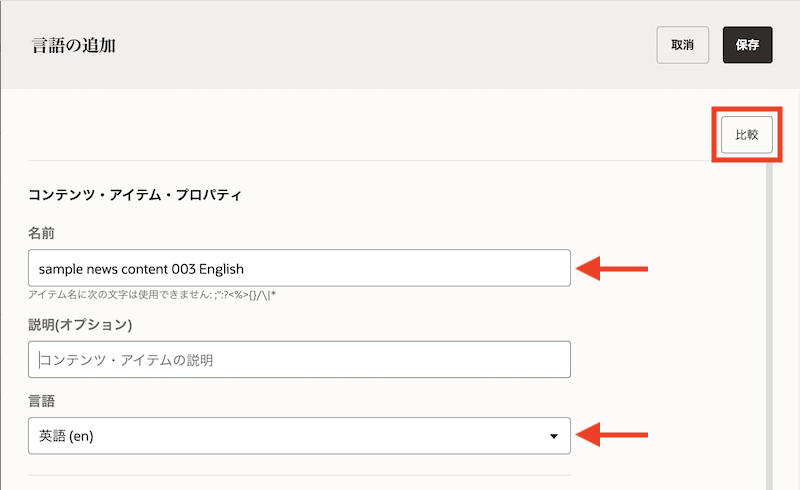This screenshot has width=800, height=490.
Task: Click the red arrow beside the name field
Action: tap(614, 268)
